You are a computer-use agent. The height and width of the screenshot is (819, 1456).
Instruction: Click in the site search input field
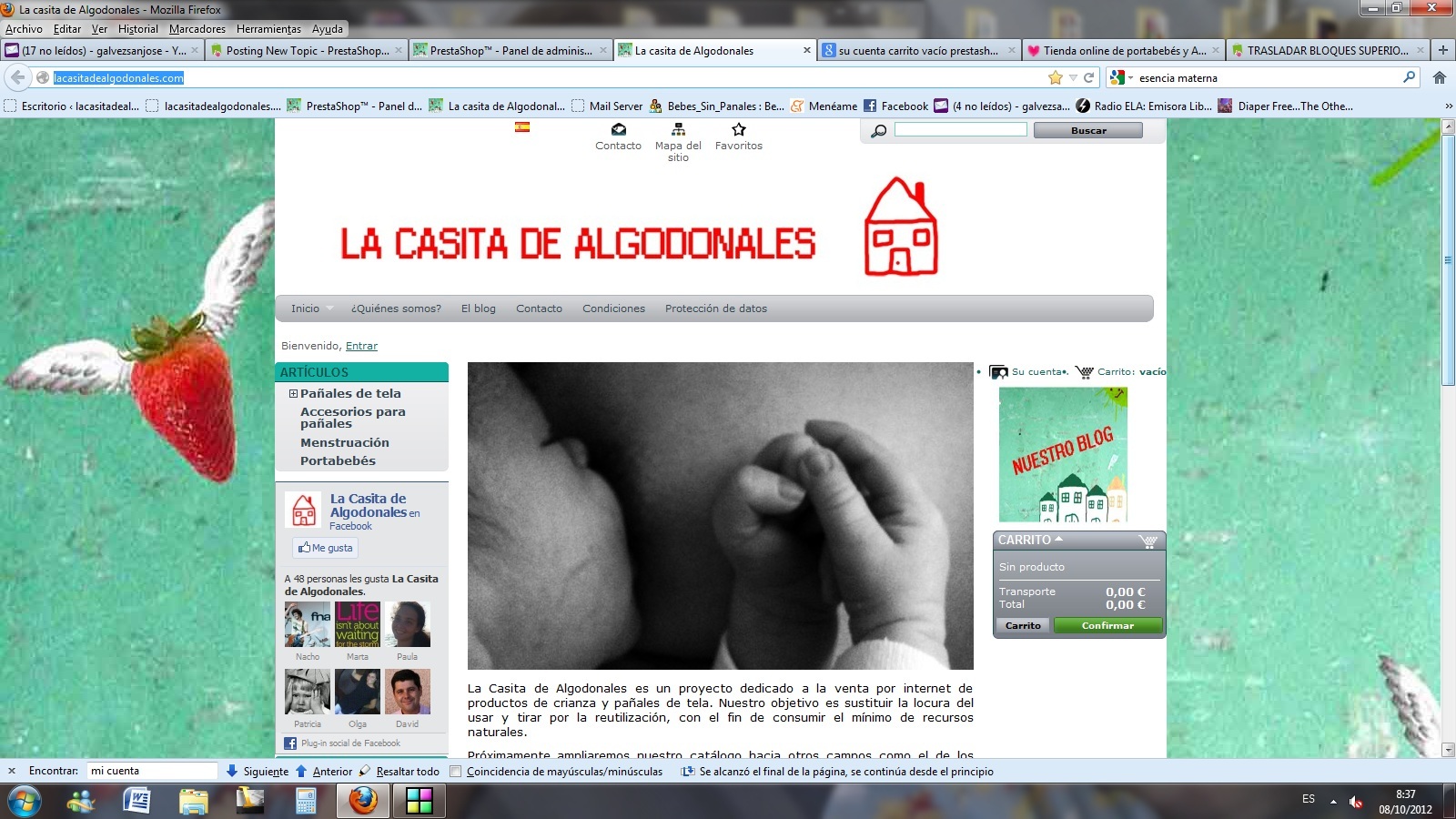[x=961, y=130]
